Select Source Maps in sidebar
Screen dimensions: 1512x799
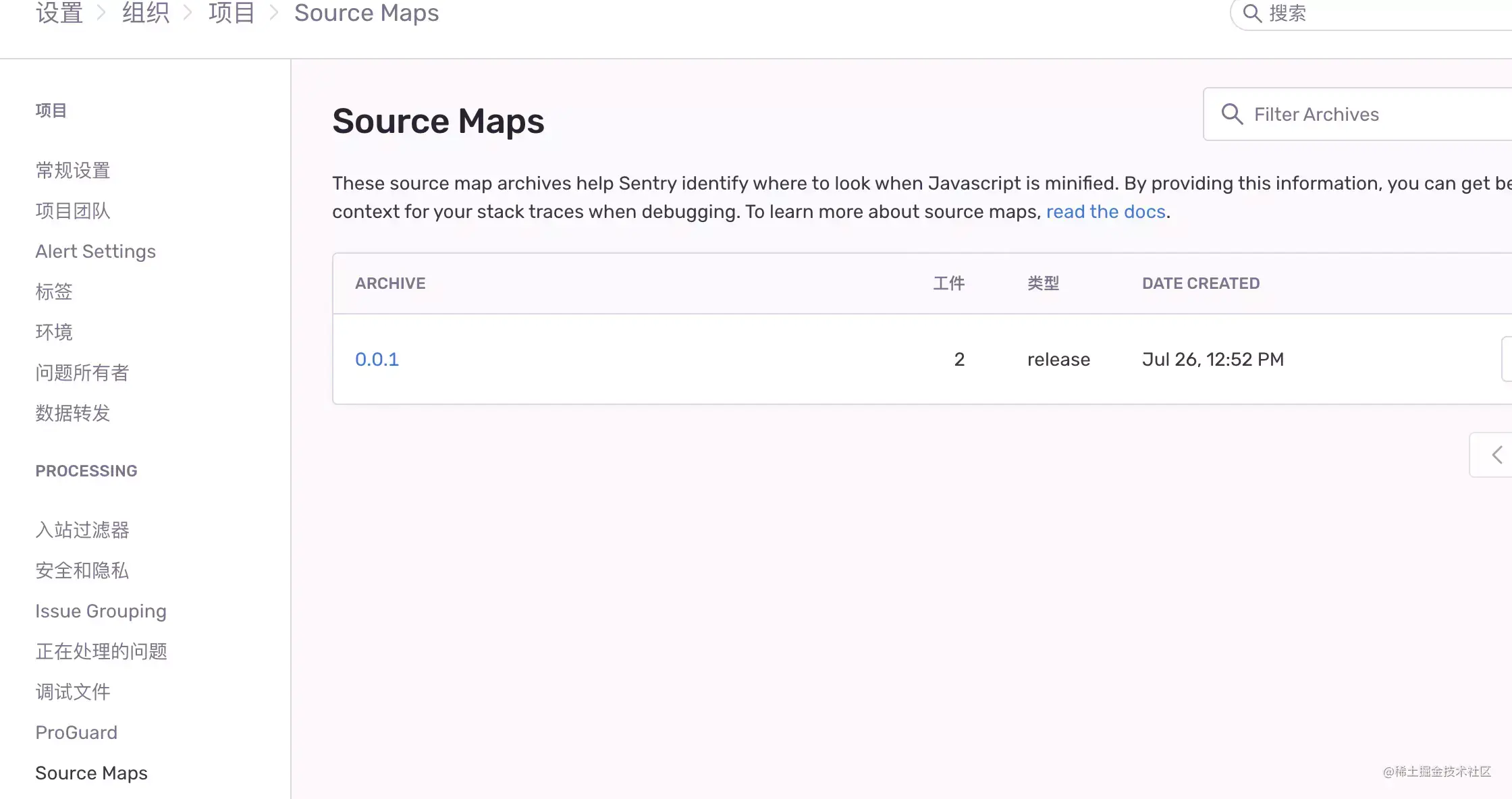point(91,773)
